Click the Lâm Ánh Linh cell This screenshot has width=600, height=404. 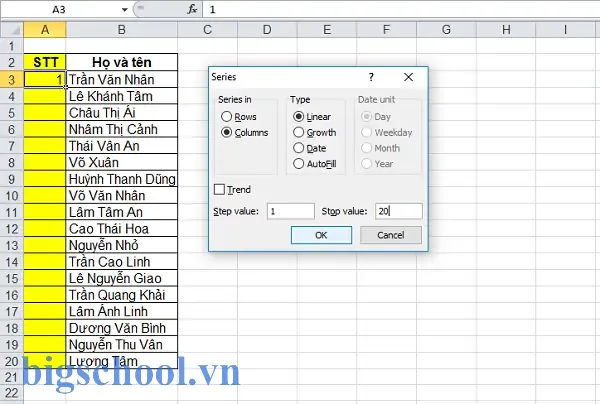(x=122, y=311)
